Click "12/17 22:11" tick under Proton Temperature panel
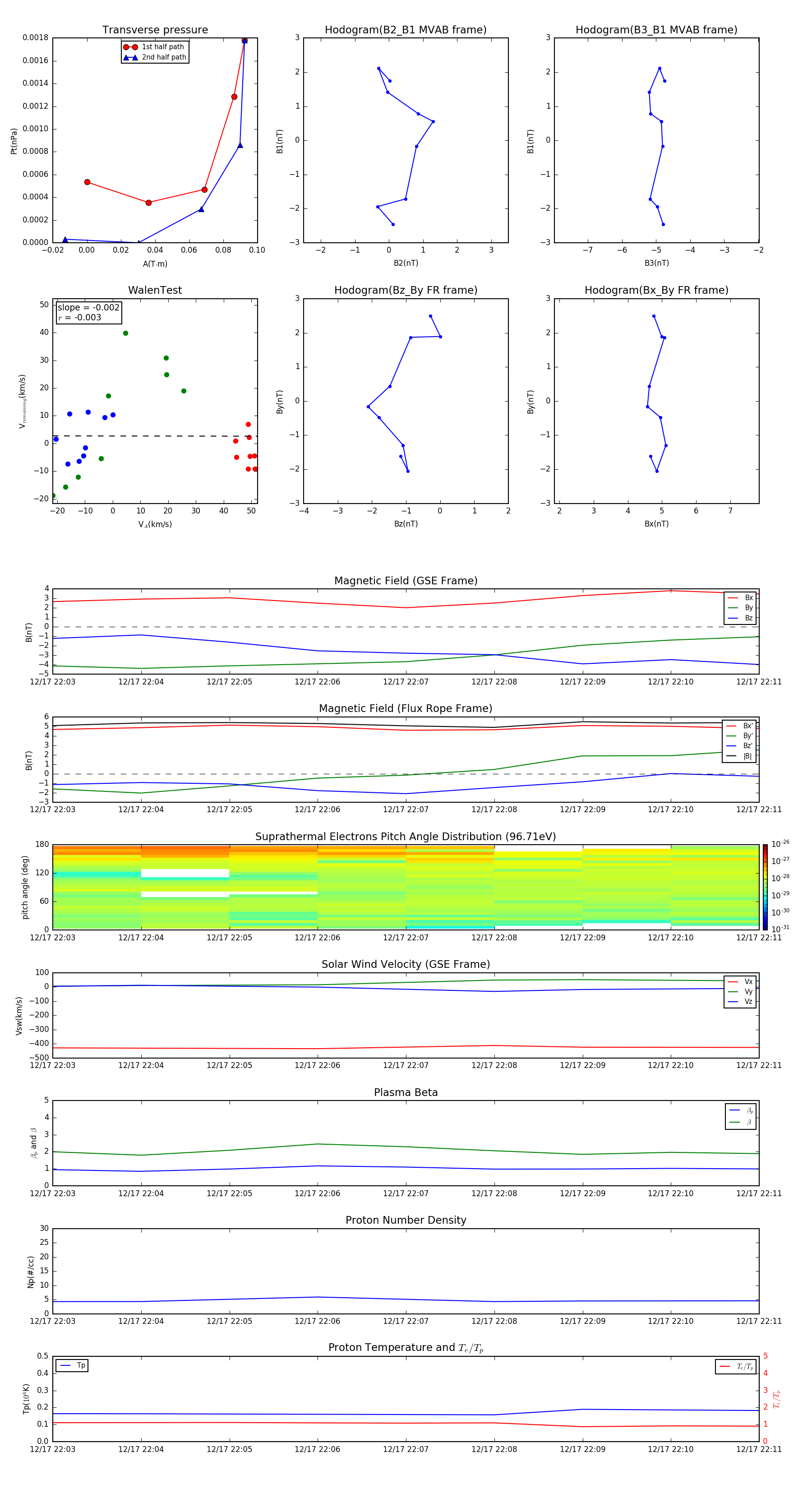Viewport: 812px width, 1489px height. pos(759,1449)
